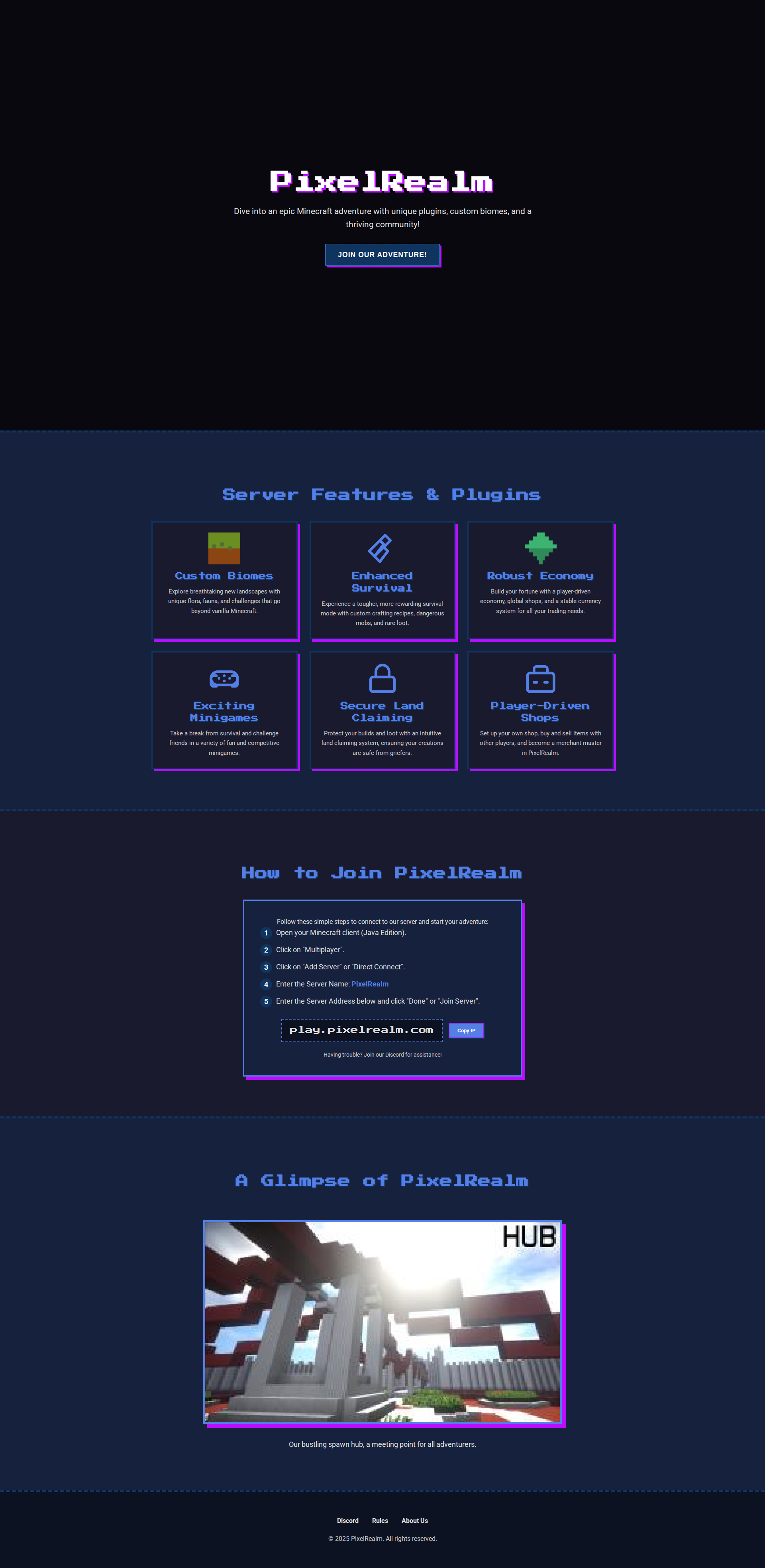Click the play.pixelrealm.com server address box
The height and width of the screenshot is (1568, 765).
tap(361, 1030)
